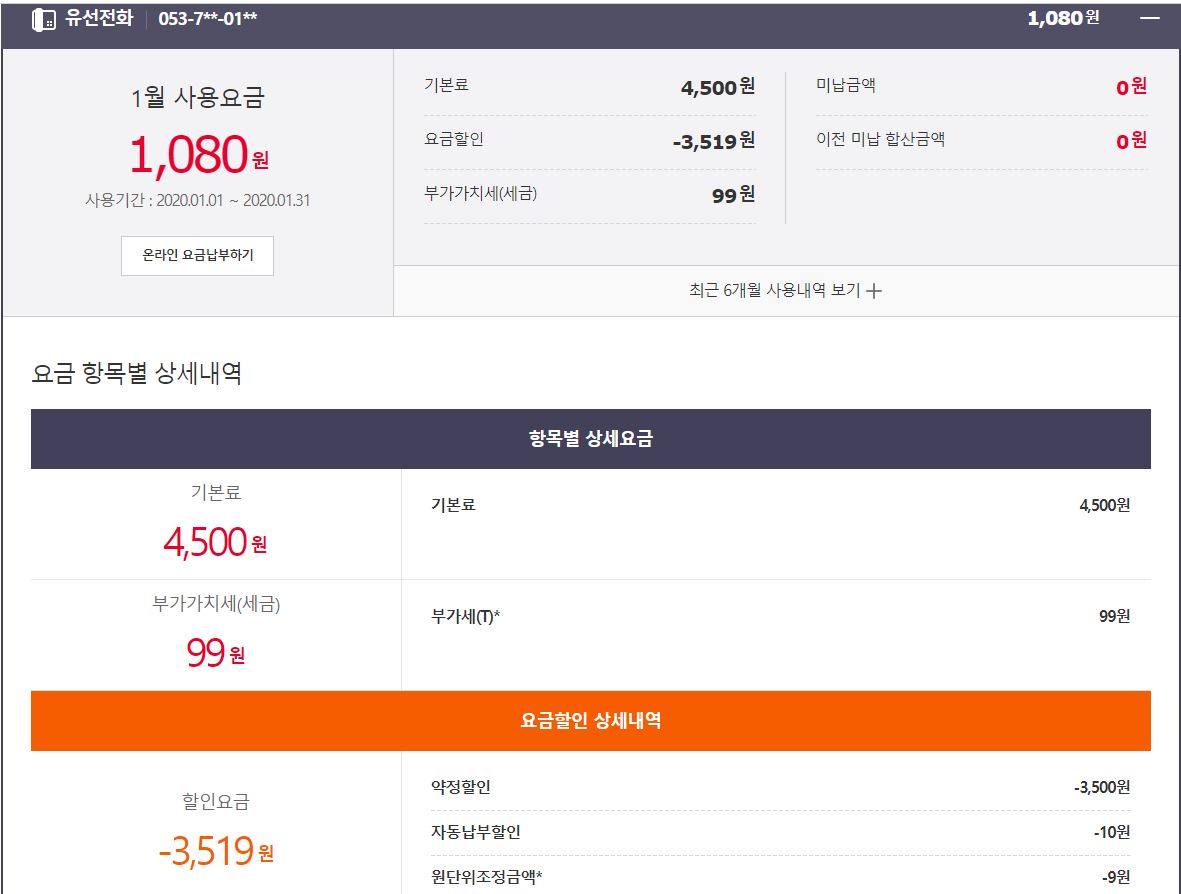
Task: Select the 유선전화 label in the header
Action: (x=99, y=19)
